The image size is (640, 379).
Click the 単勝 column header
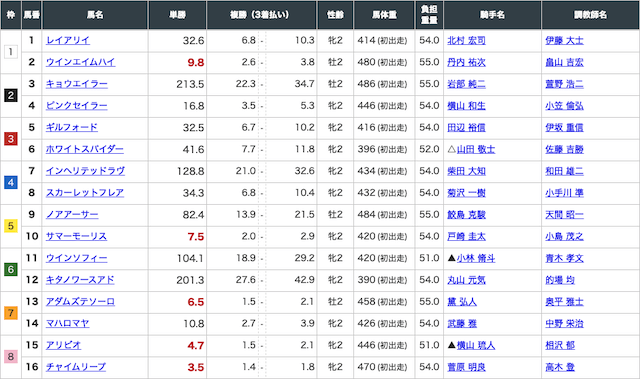[178, 15]
